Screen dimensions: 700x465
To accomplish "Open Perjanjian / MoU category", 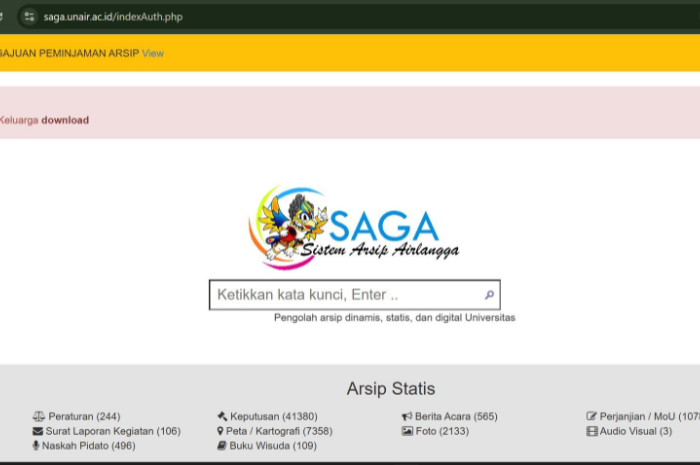I will (650, 416).
